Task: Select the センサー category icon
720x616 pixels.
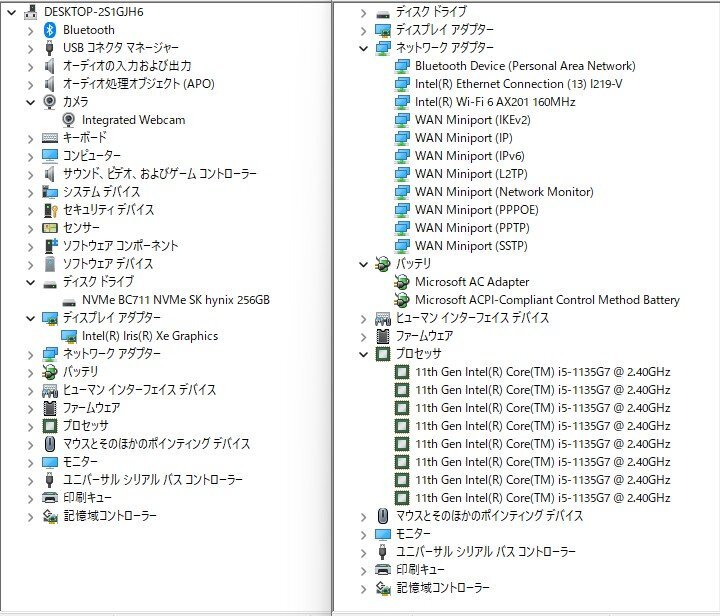Action: coord(50,228)
